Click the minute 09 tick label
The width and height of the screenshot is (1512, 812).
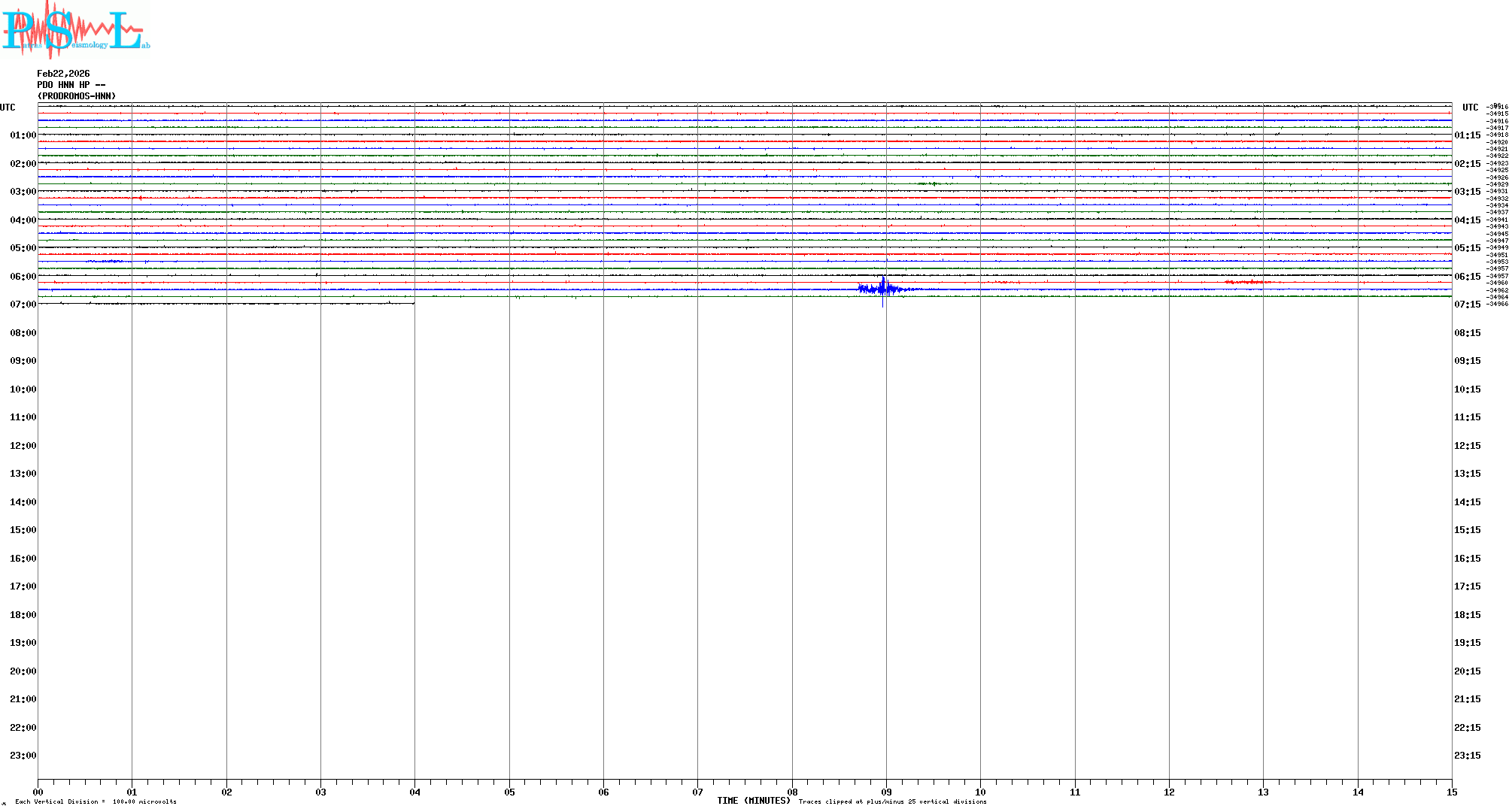coord(886,792)
